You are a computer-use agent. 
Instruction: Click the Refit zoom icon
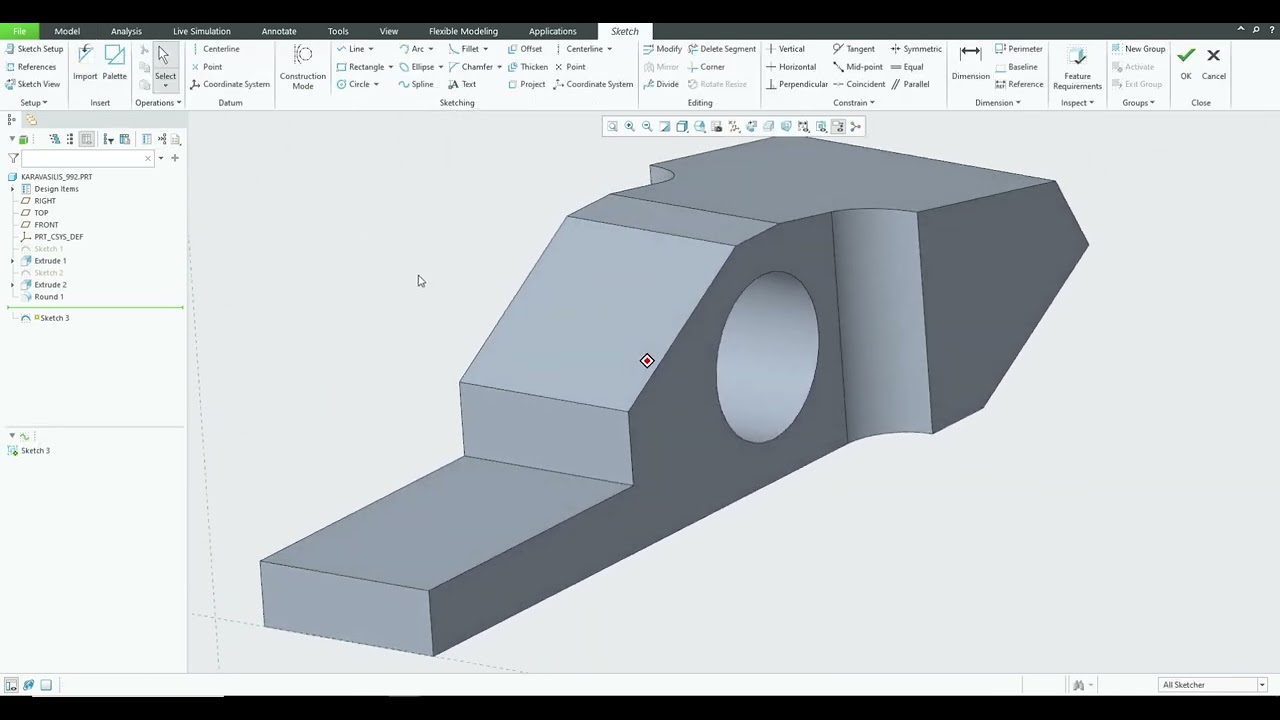tap(612, 126)
